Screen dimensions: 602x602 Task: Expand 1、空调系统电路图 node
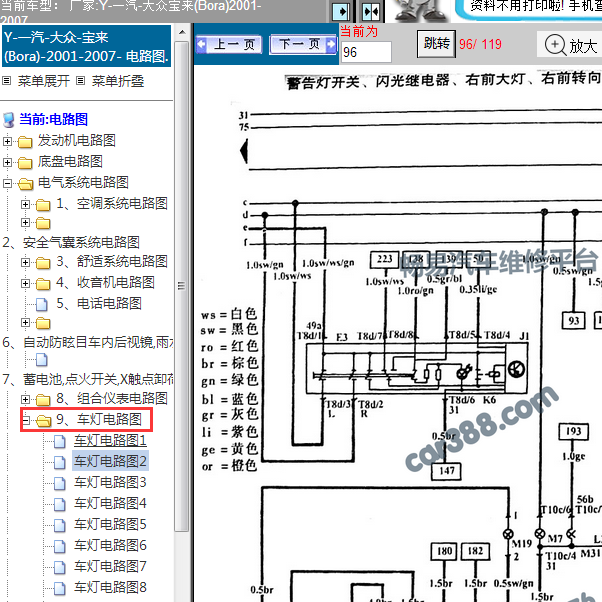coord(25,204)
